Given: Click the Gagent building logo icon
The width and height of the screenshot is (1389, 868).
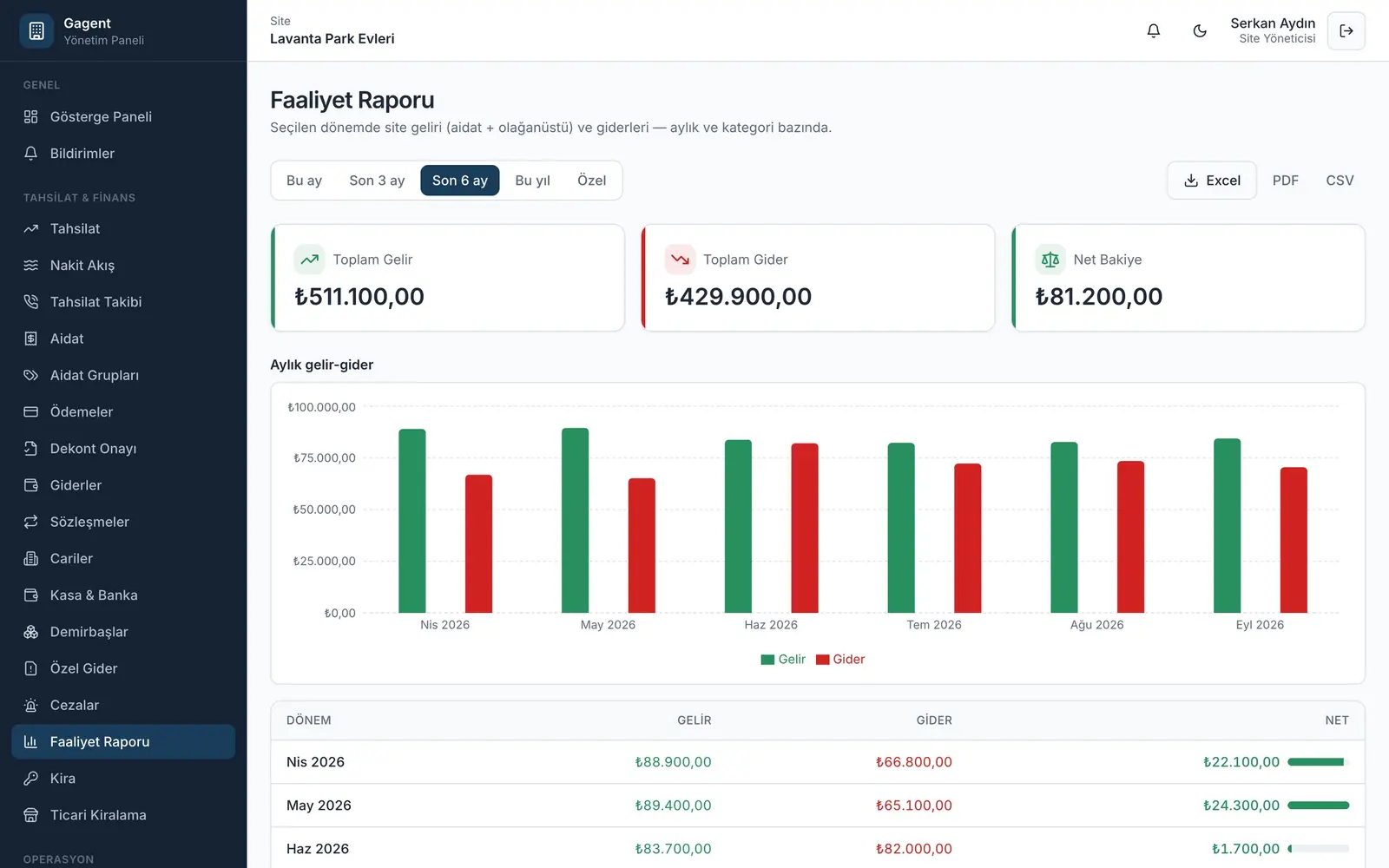Looking at the screenshot, I should tap(36, 31).
